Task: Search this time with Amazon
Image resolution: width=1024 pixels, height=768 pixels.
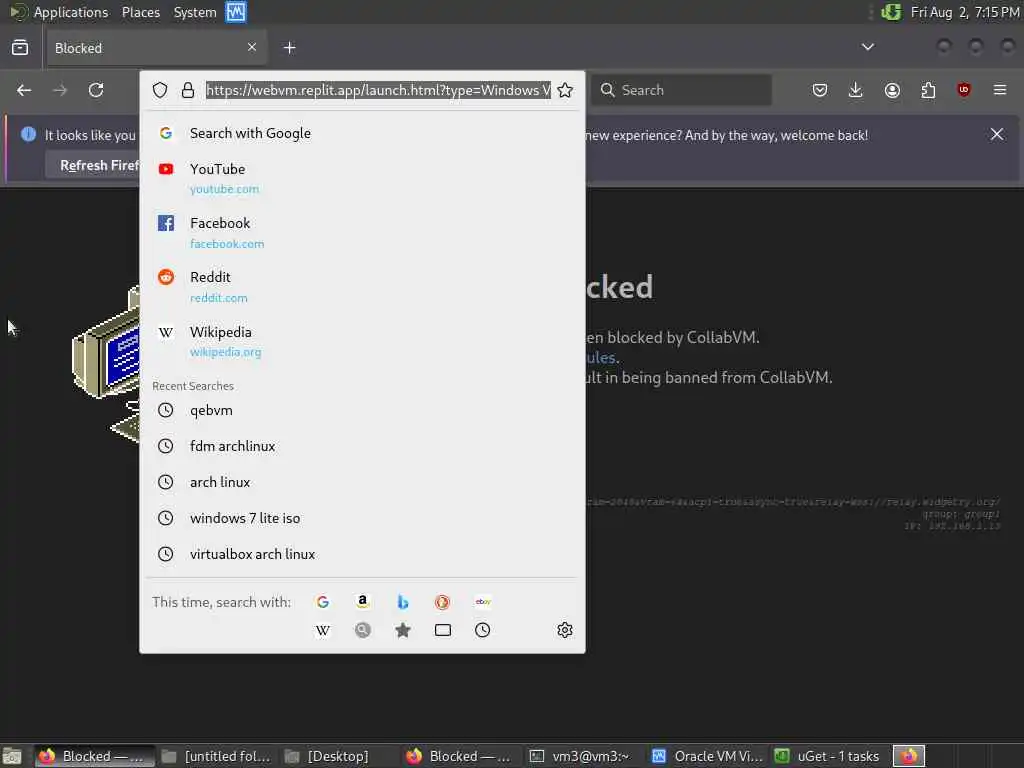Action: pyautogui.click(x=362, y=602)
